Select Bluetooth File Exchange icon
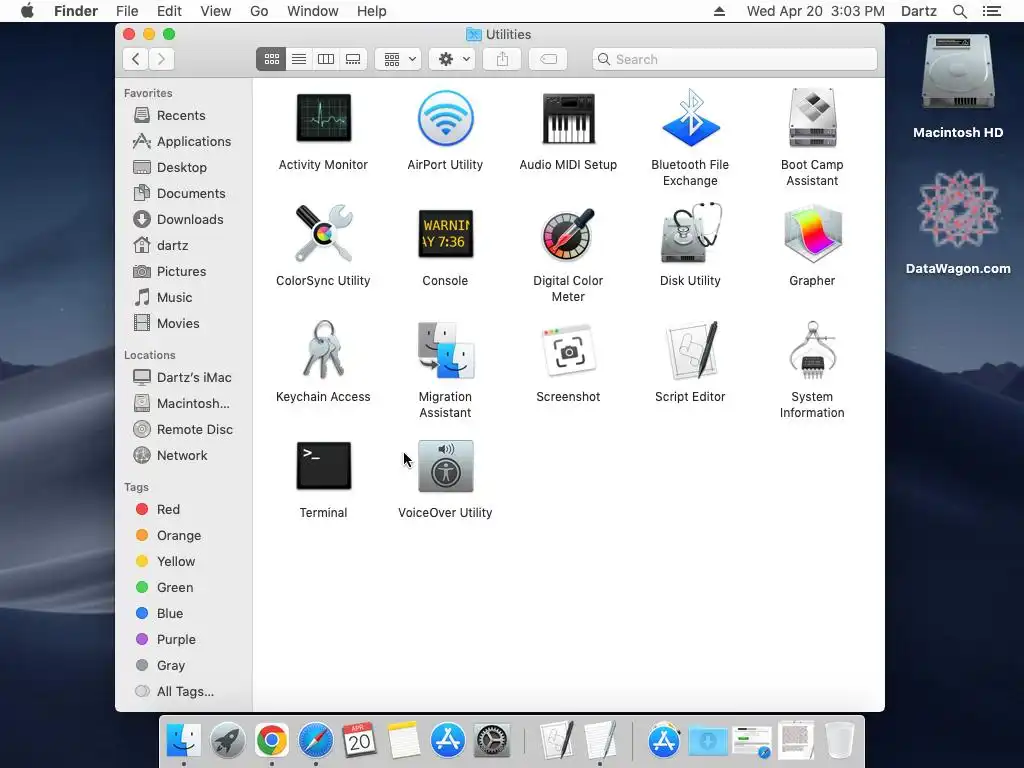The width and height of the screenshot is (1024, 768). pyautogui.click(x=690, y=118)
